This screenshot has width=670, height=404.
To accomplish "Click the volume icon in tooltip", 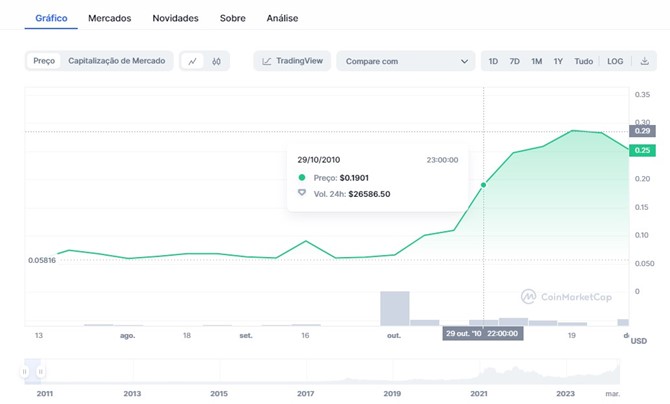I will point(302,193).
